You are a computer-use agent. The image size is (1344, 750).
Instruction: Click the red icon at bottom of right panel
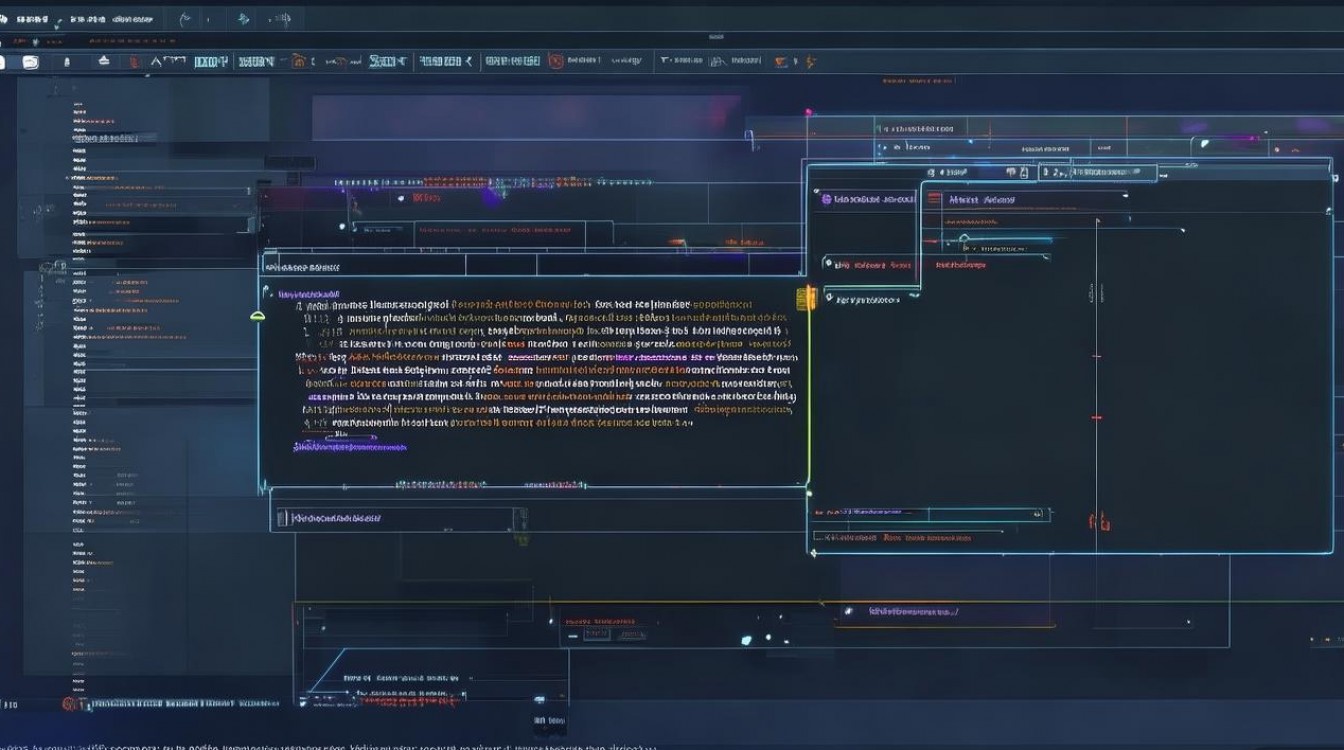(x=1100, y=521)
